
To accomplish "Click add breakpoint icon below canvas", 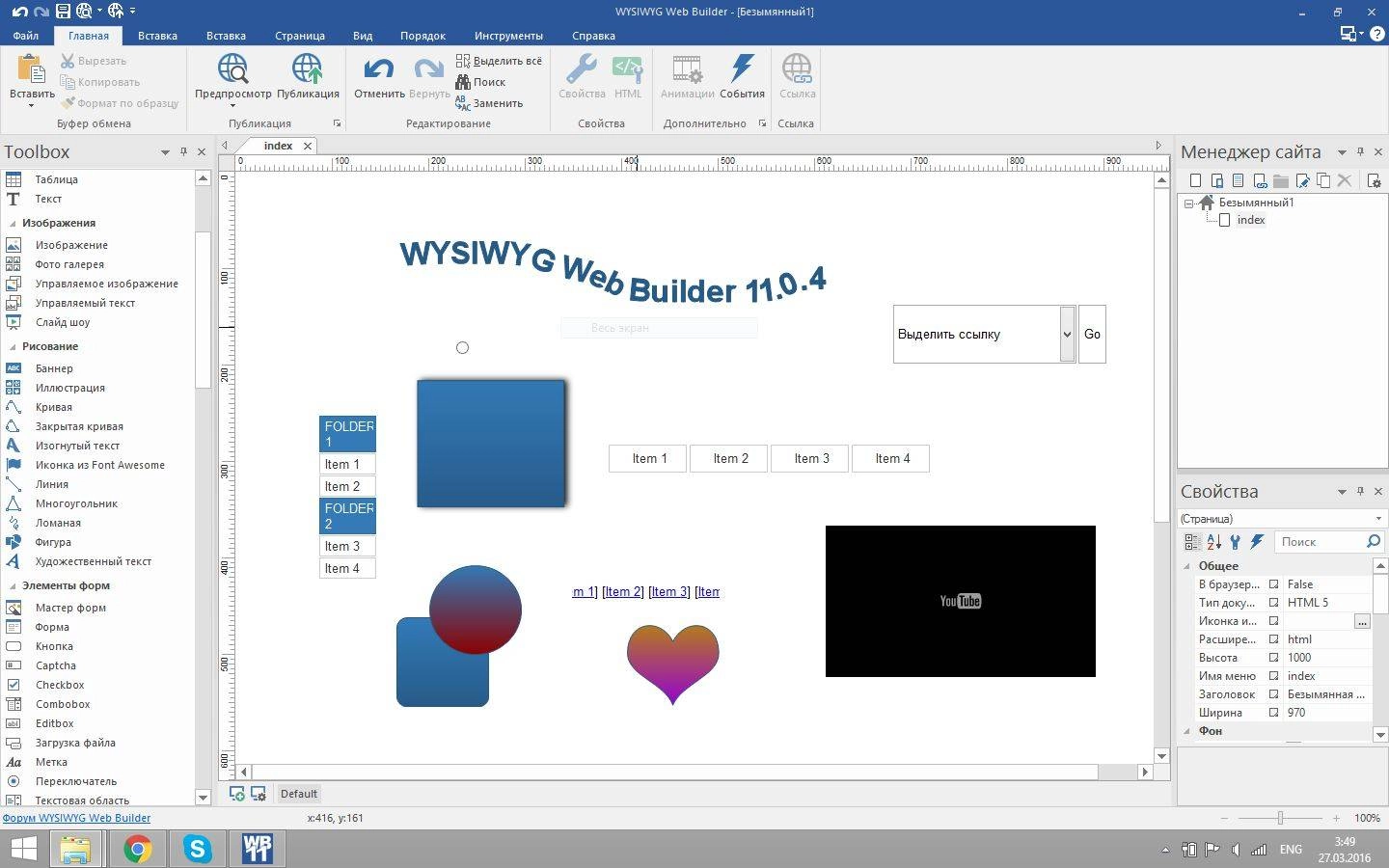I will coord(236,794).
